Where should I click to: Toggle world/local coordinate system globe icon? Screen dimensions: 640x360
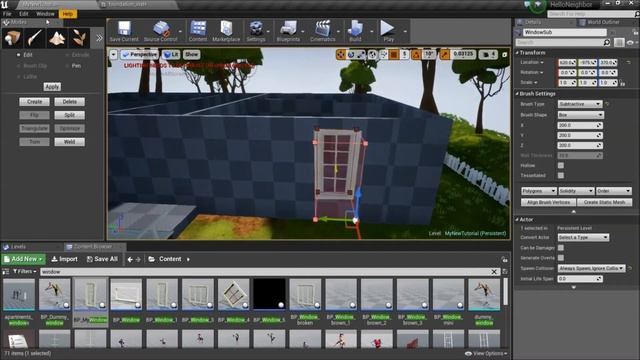(372, 54)
